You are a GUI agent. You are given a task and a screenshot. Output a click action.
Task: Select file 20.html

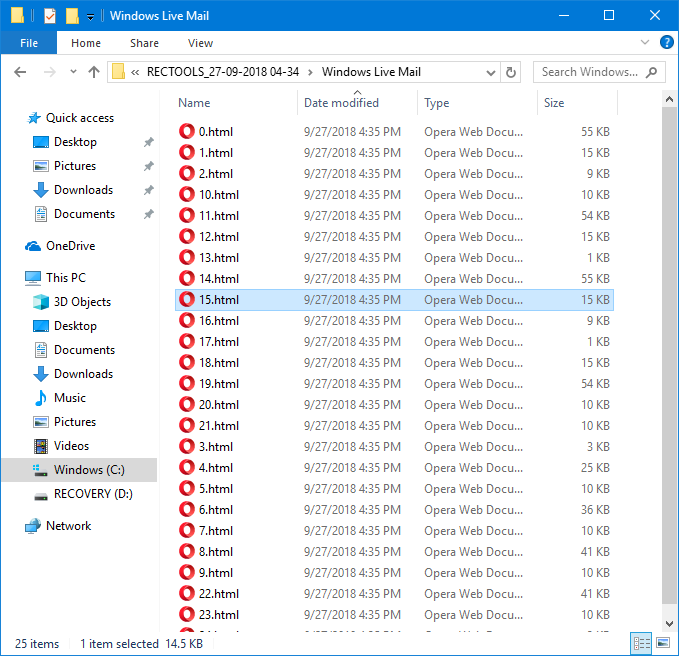pos(219,404)
